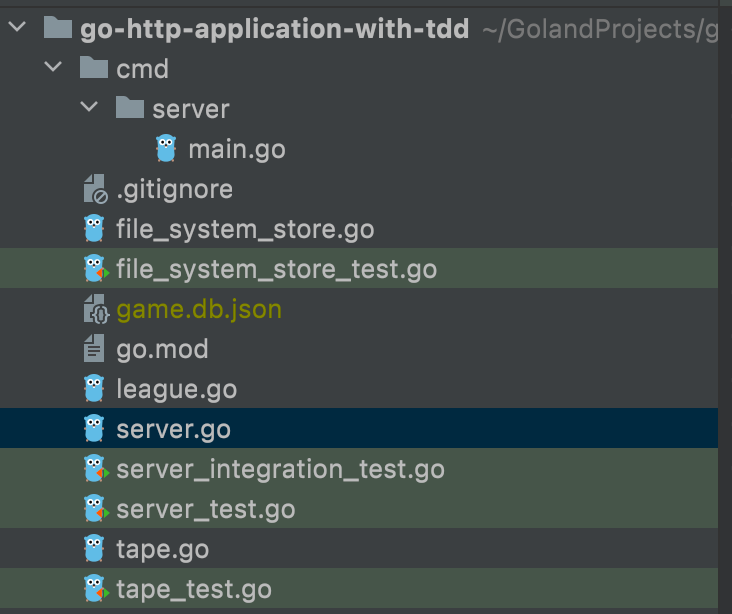Click the server_test.go test gopher icon

[x=96, y=508]
